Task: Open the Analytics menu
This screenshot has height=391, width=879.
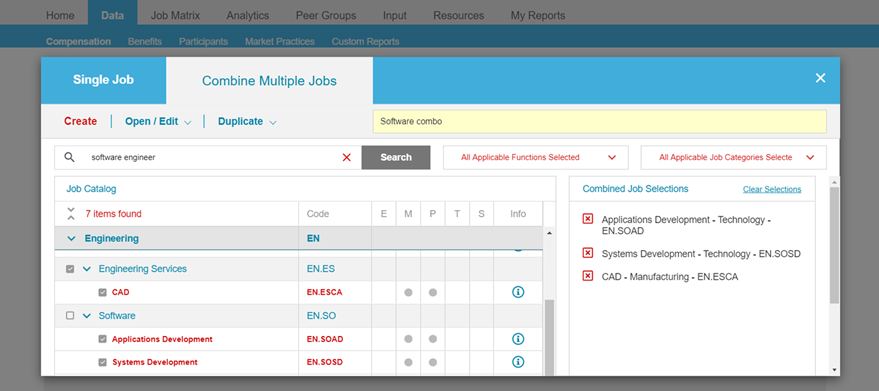Action: point(248,15)
